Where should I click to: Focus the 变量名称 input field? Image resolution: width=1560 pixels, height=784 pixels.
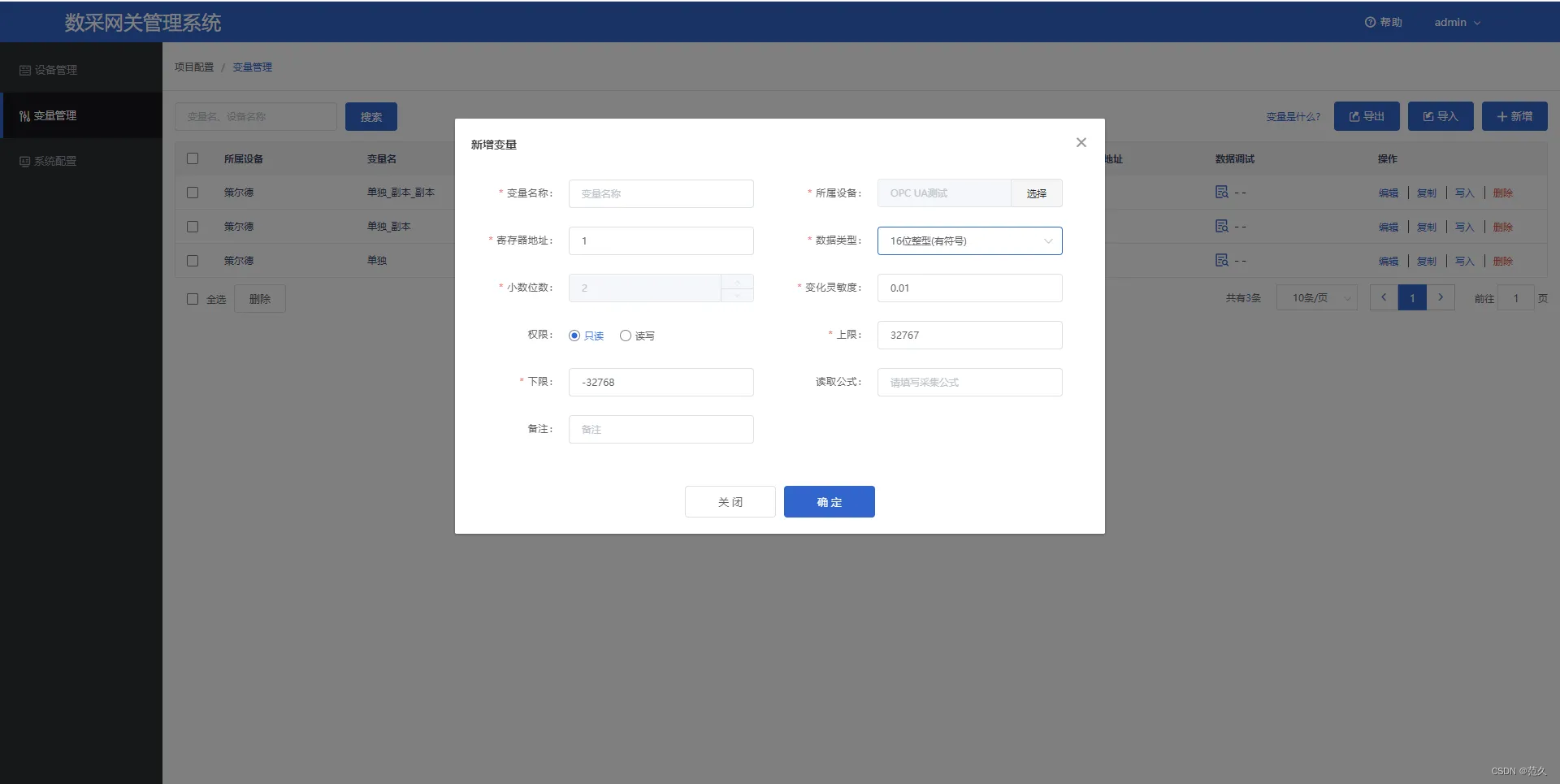pyautogui.click(x=661, y=193)
